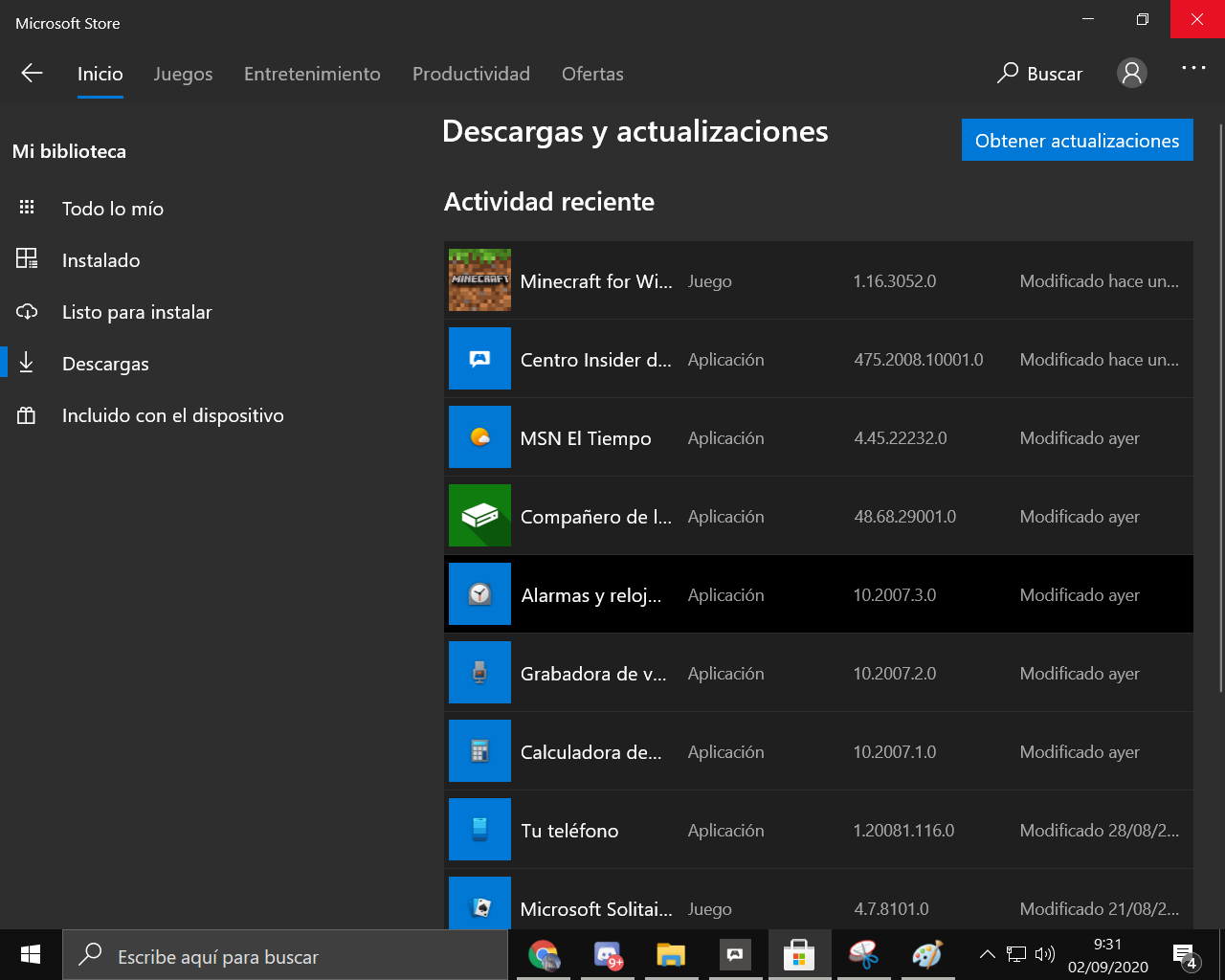Open the Minecraft for Wi... entry name

tap(596, 281)
